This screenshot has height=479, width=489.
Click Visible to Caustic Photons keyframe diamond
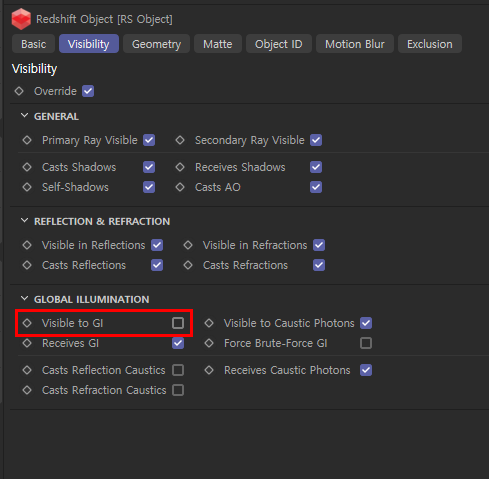click(x=209, y=323)
